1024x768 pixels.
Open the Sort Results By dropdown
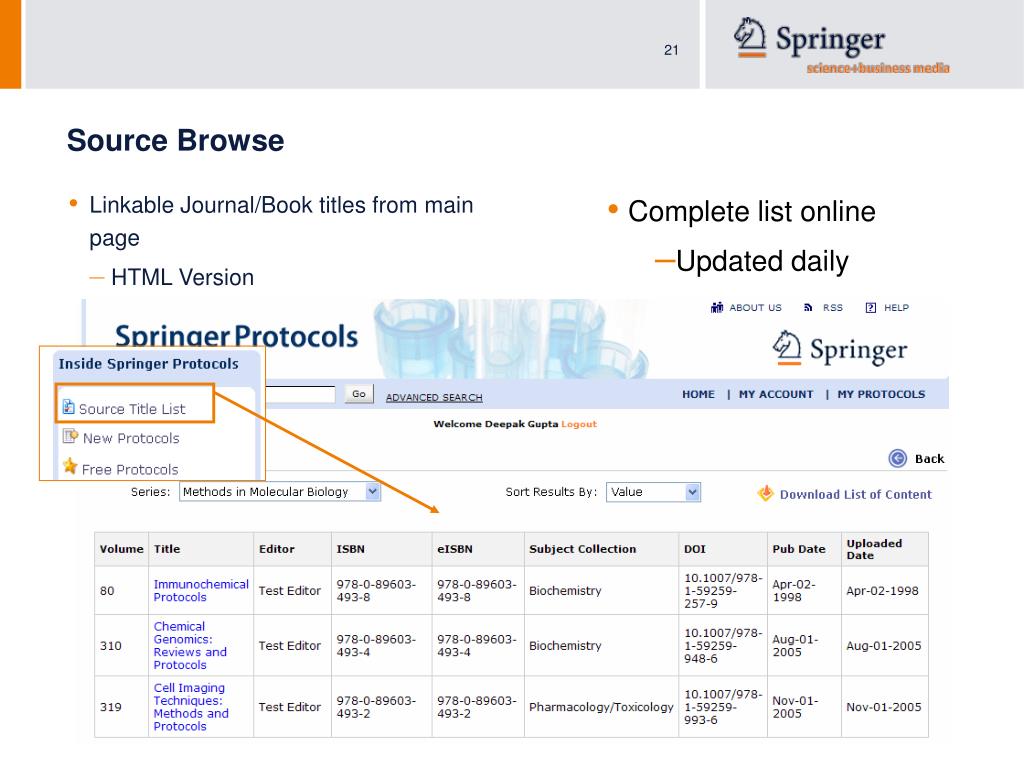point(653,492)
